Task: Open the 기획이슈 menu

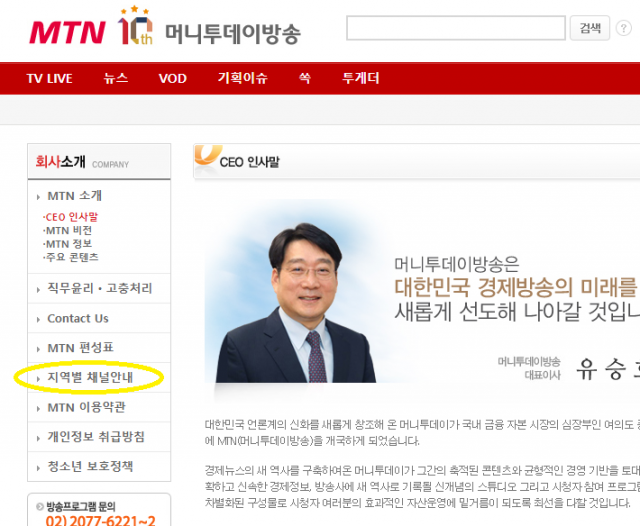Action: point(242,78)
